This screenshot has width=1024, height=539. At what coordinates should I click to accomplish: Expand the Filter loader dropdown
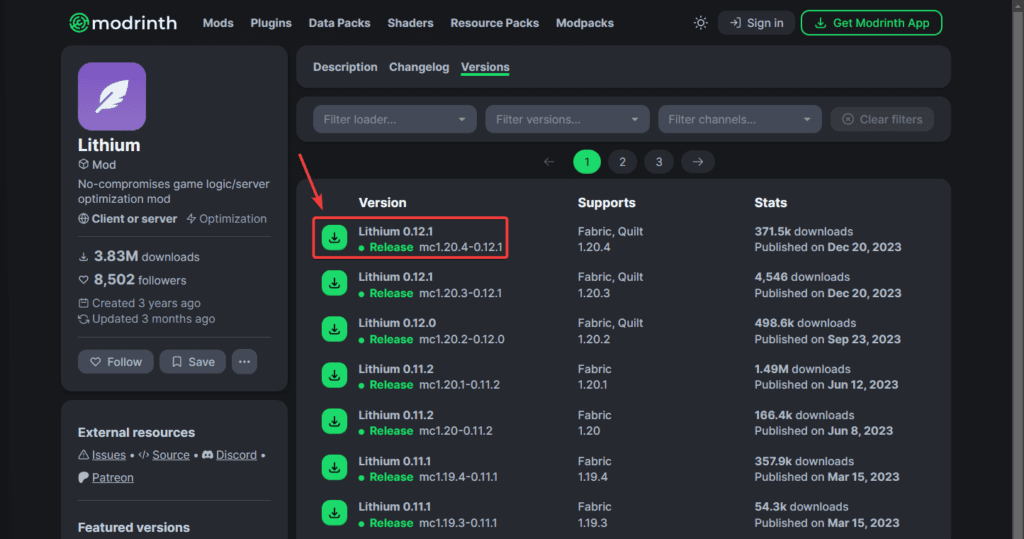tap(395, 119)
